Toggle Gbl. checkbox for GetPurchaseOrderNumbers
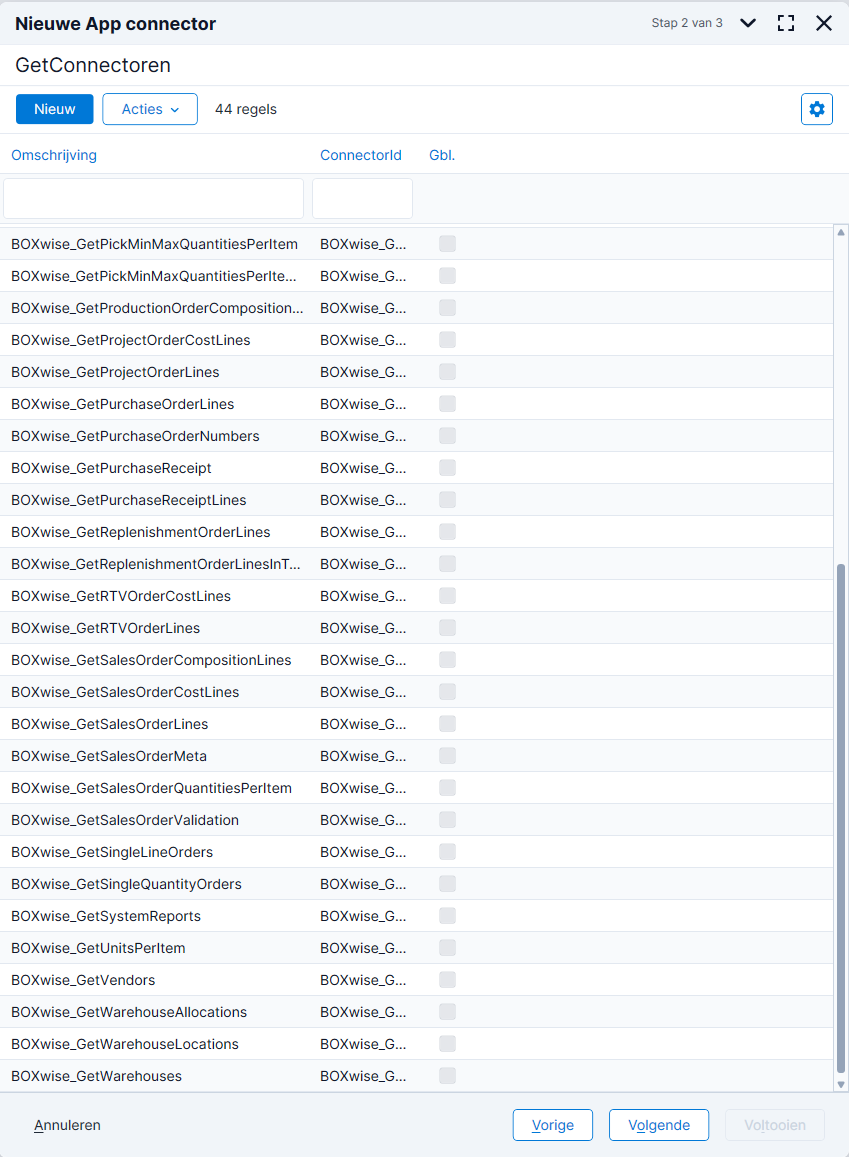 447,436
